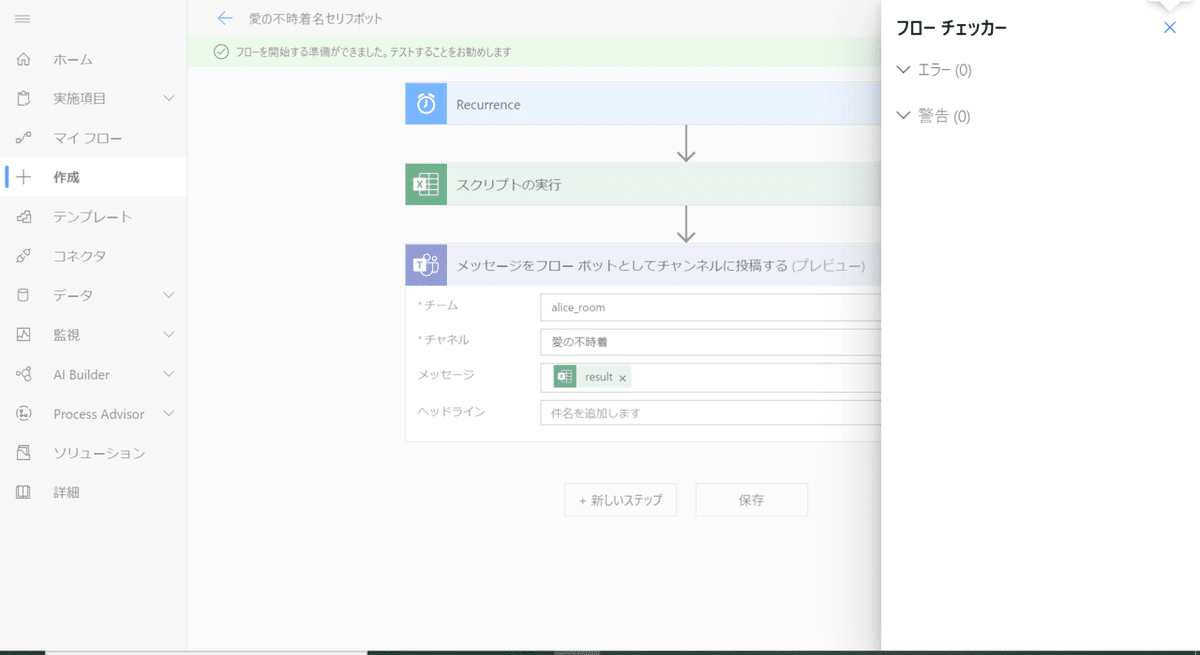This screenshot has width=1200, height=655.
Task: Click the Recurrence clock icon
Action: (426, 104)
